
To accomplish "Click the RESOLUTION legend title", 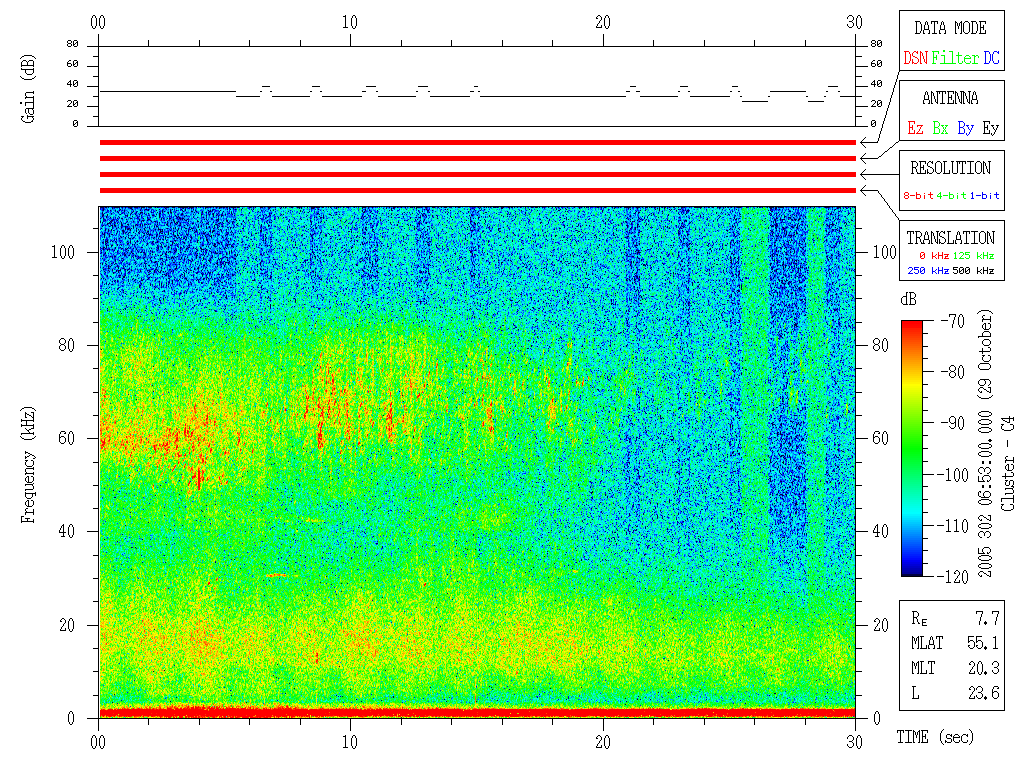I will tap(950, 168).
